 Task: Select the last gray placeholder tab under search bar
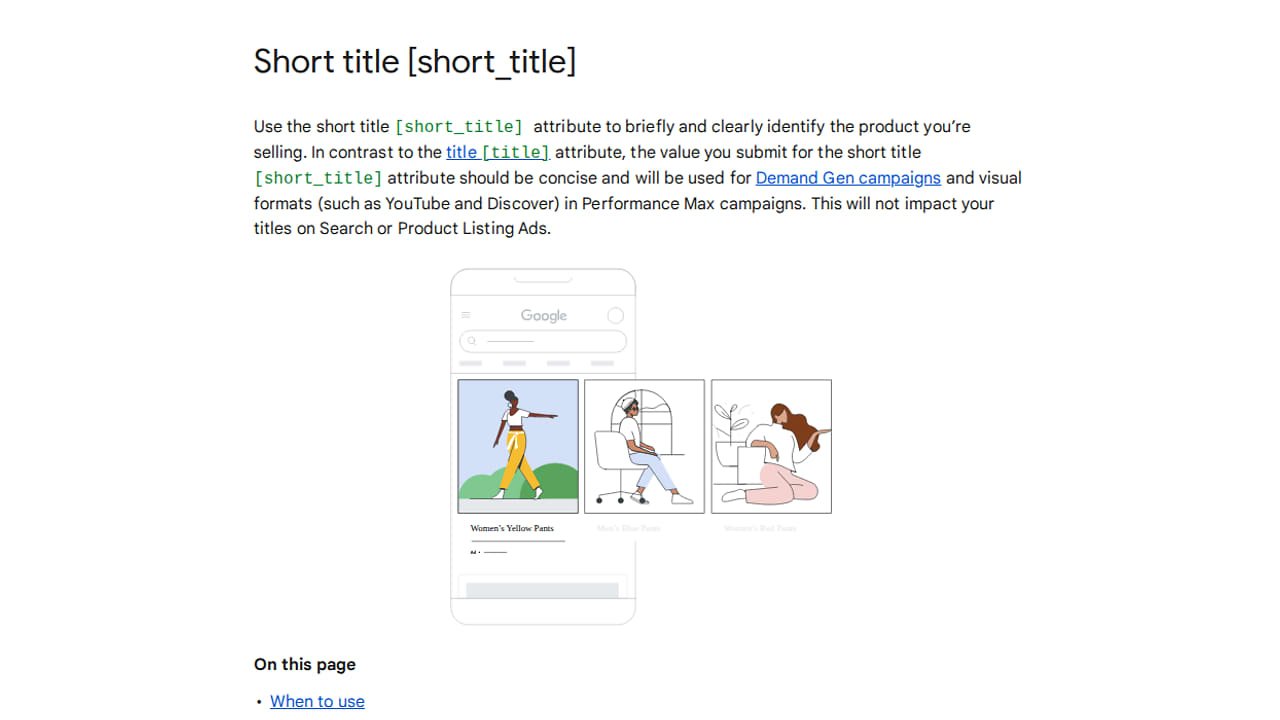tap(602, 363)
